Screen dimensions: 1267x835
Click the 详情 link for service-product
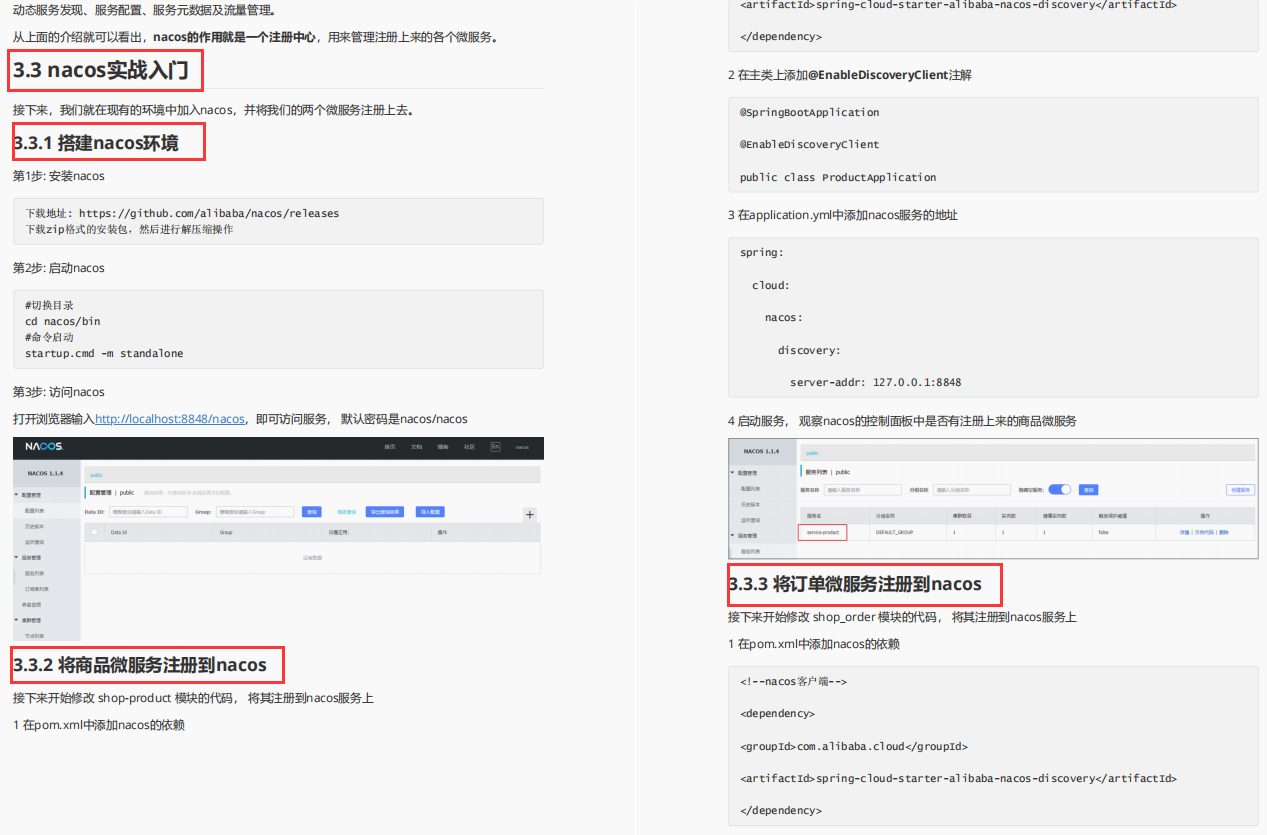(x=1184, y=532)
